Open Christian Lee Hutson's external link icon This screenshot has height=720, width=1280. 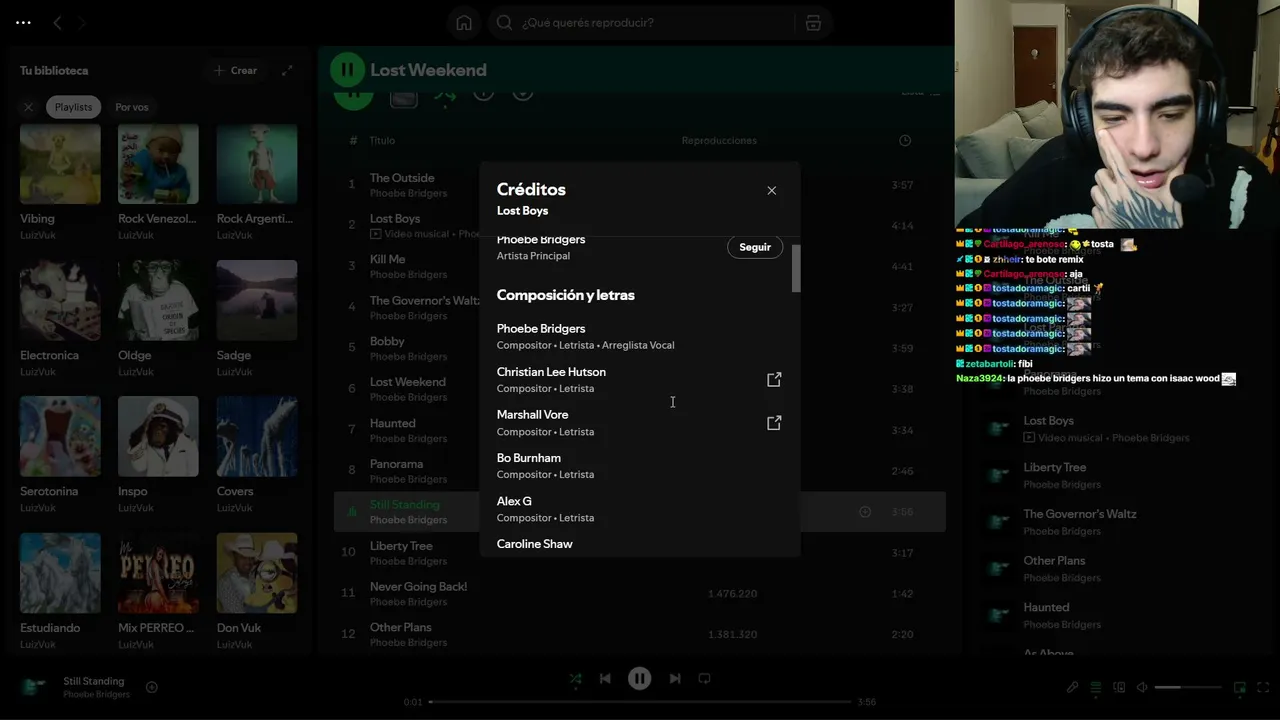774,380
